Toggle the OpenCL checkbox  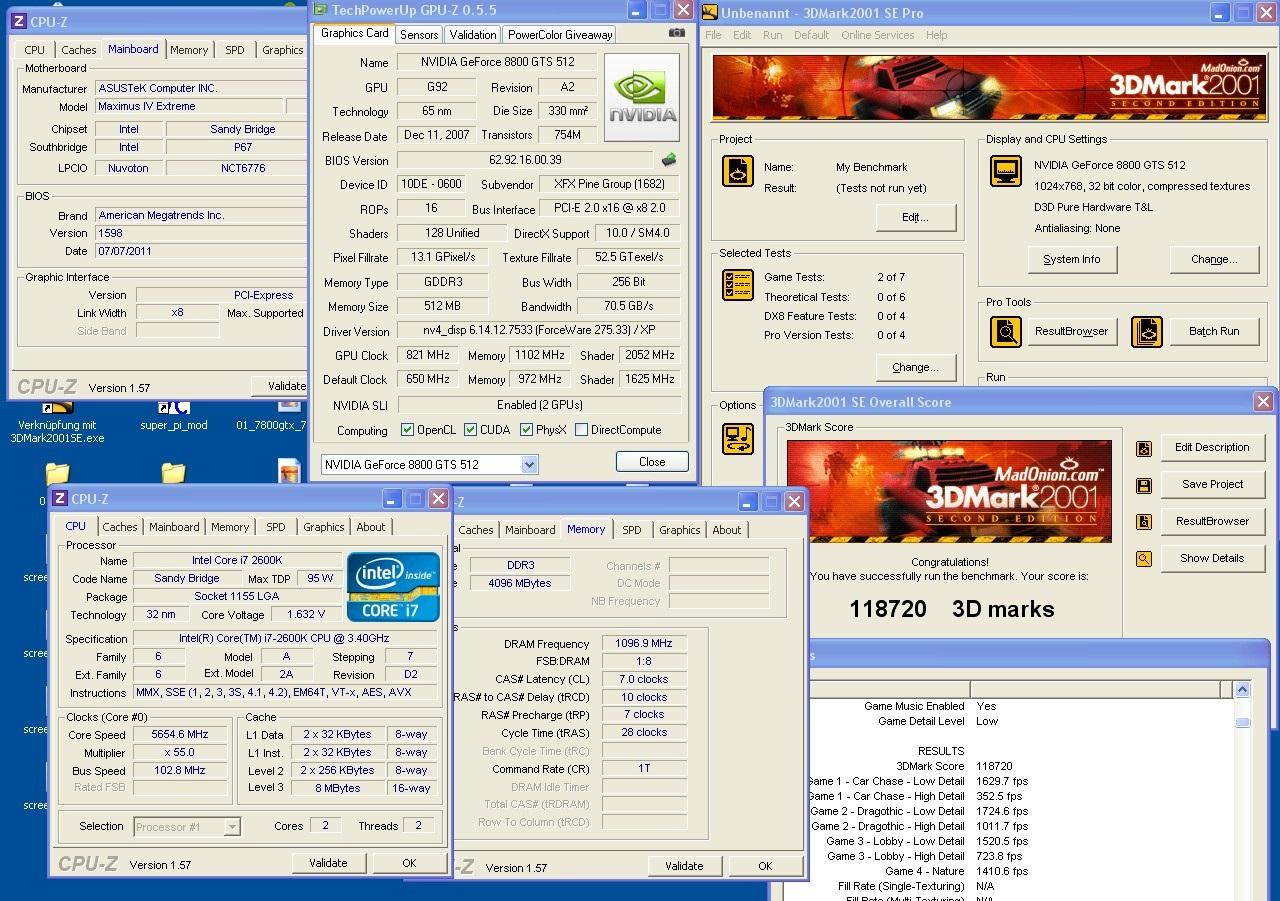coord(407,430)
